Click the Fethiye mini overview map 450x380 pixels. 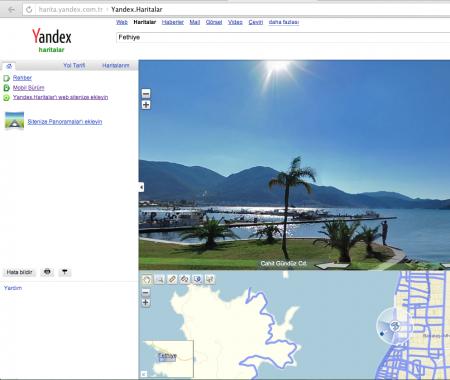click(x=168, y=359)
